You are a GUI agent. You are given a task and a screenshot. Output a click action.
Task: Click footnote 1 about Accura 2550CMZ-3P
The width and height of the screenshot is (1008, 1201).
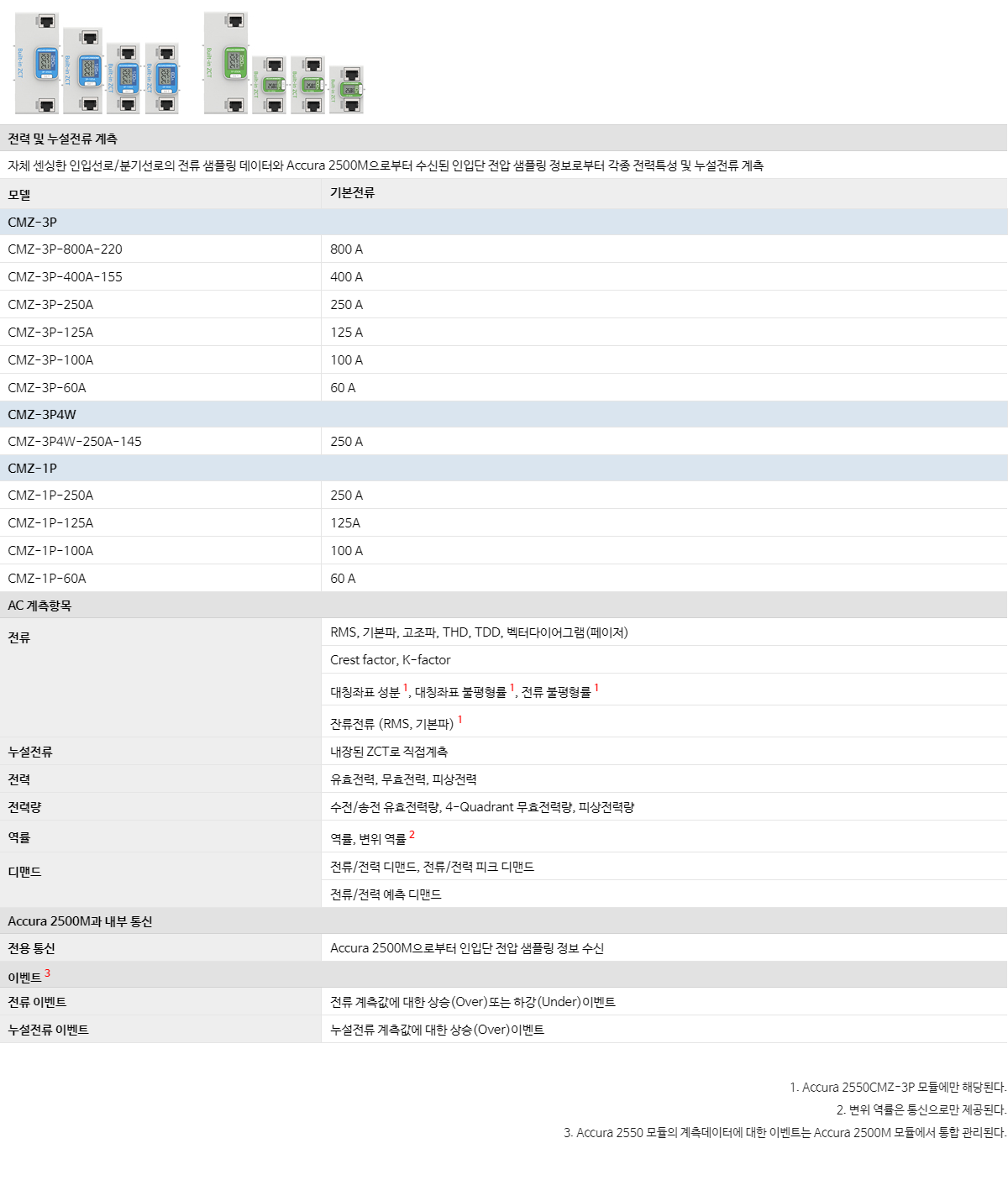[898, 1088]
